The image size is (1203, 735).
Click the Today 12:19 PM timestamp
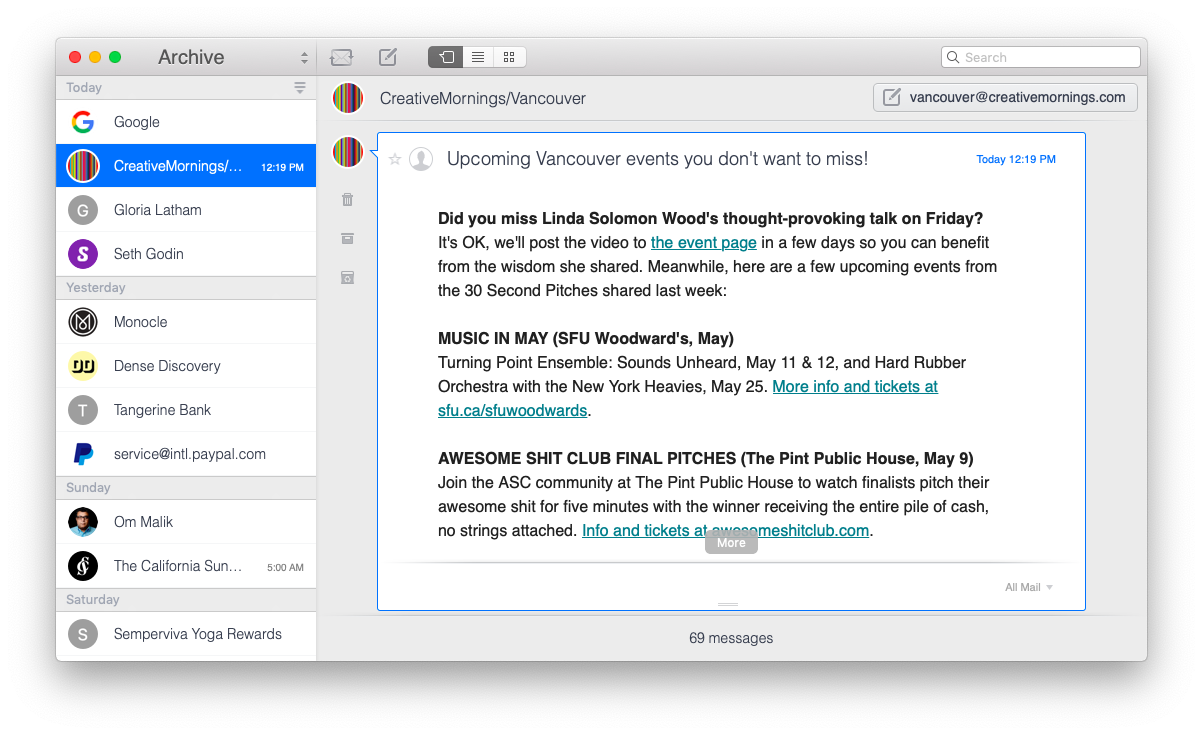pyautogui.click(x=1016, y=159)
